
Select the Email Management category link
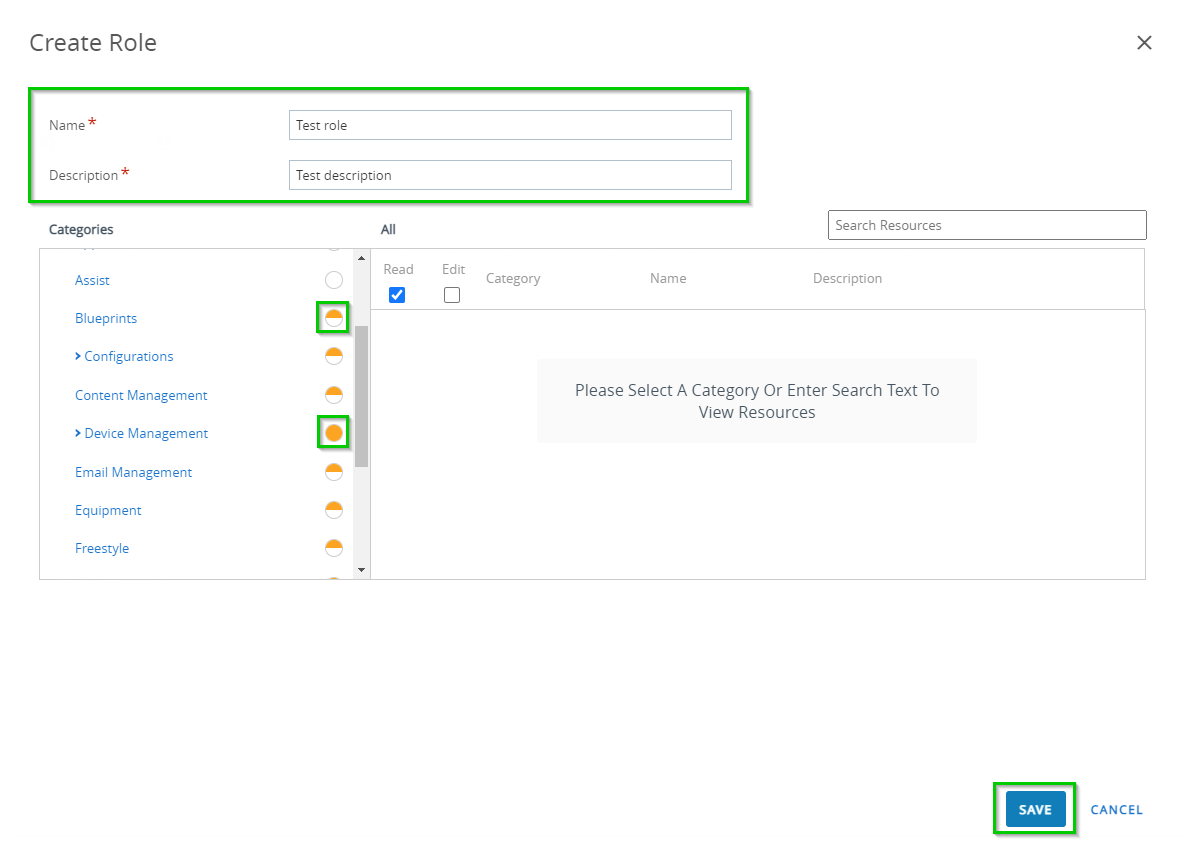[x=133, y=471]
